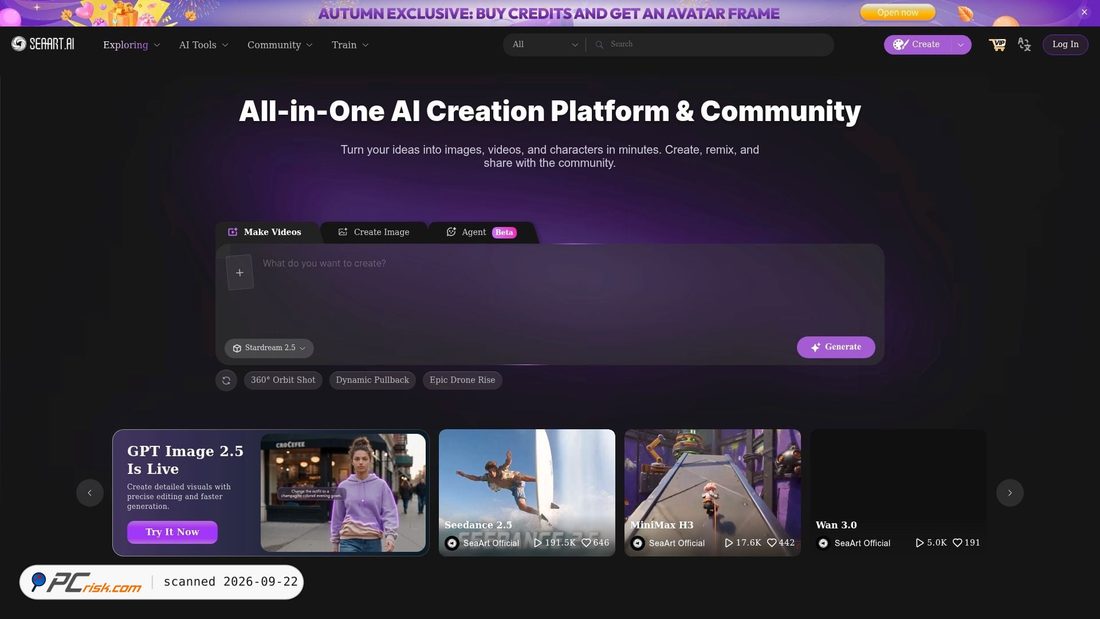Expand the Exploring menu
1100x619 pixels.
131,45
